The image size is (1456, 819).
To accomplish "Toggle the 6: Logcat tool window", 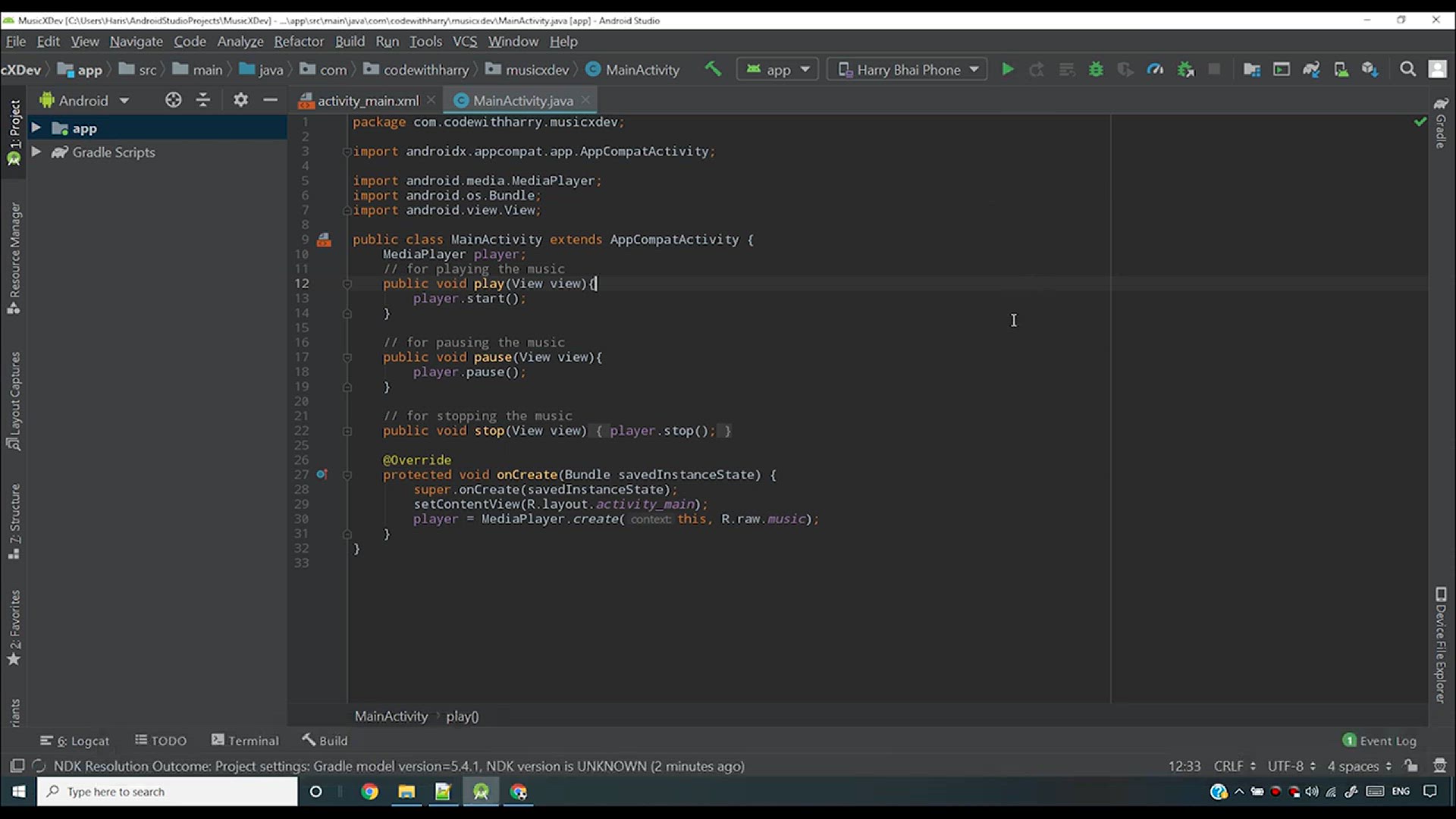I will [75, 741].
